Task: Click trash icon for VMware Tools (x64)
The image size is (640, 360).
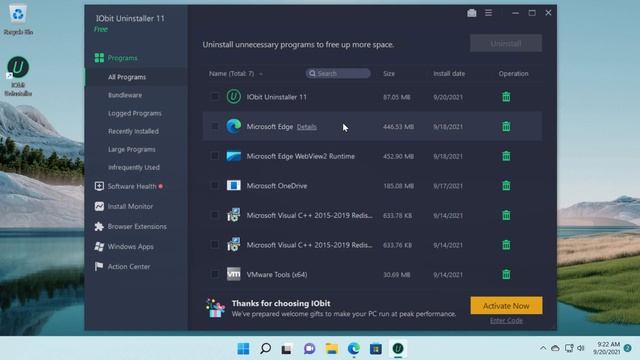Action: pos(506,274)
